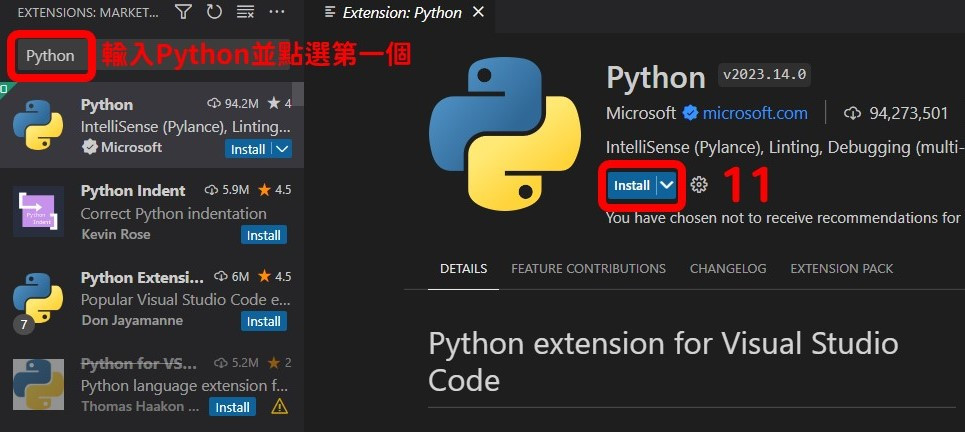Viewport: 965px width, 432px height.
Task: Click version label v2023.14.0
Action: [764, 75]
